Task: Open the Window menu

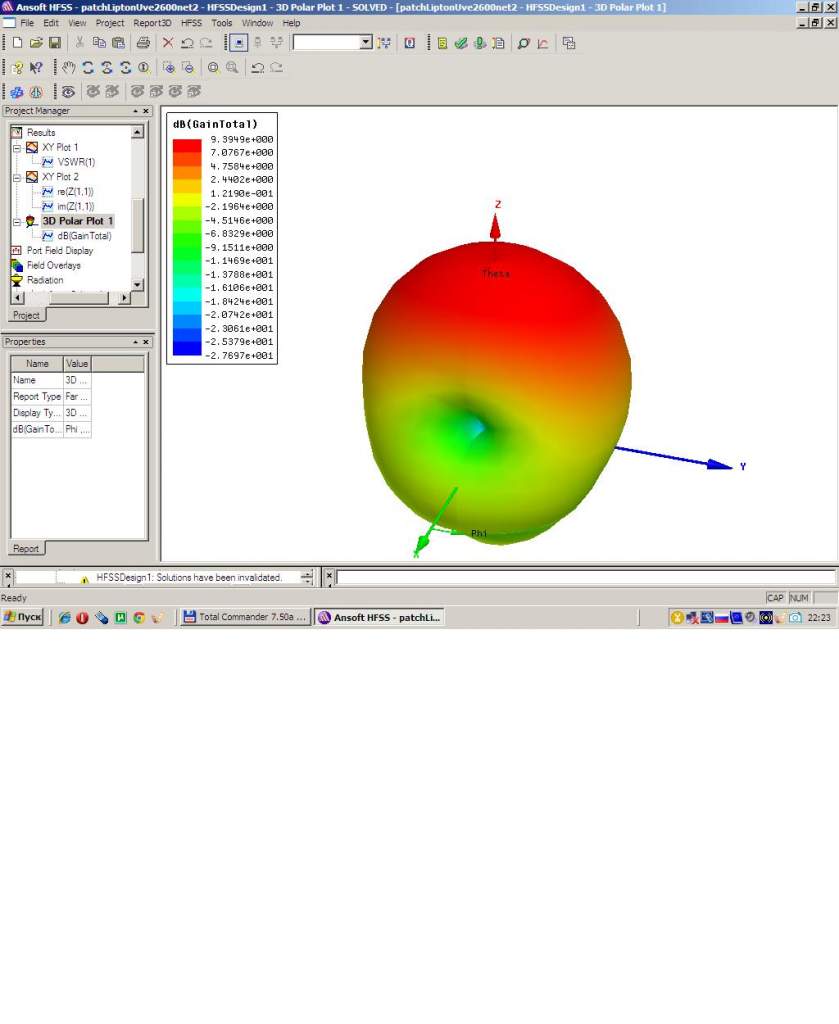Action: coord(257,23)
